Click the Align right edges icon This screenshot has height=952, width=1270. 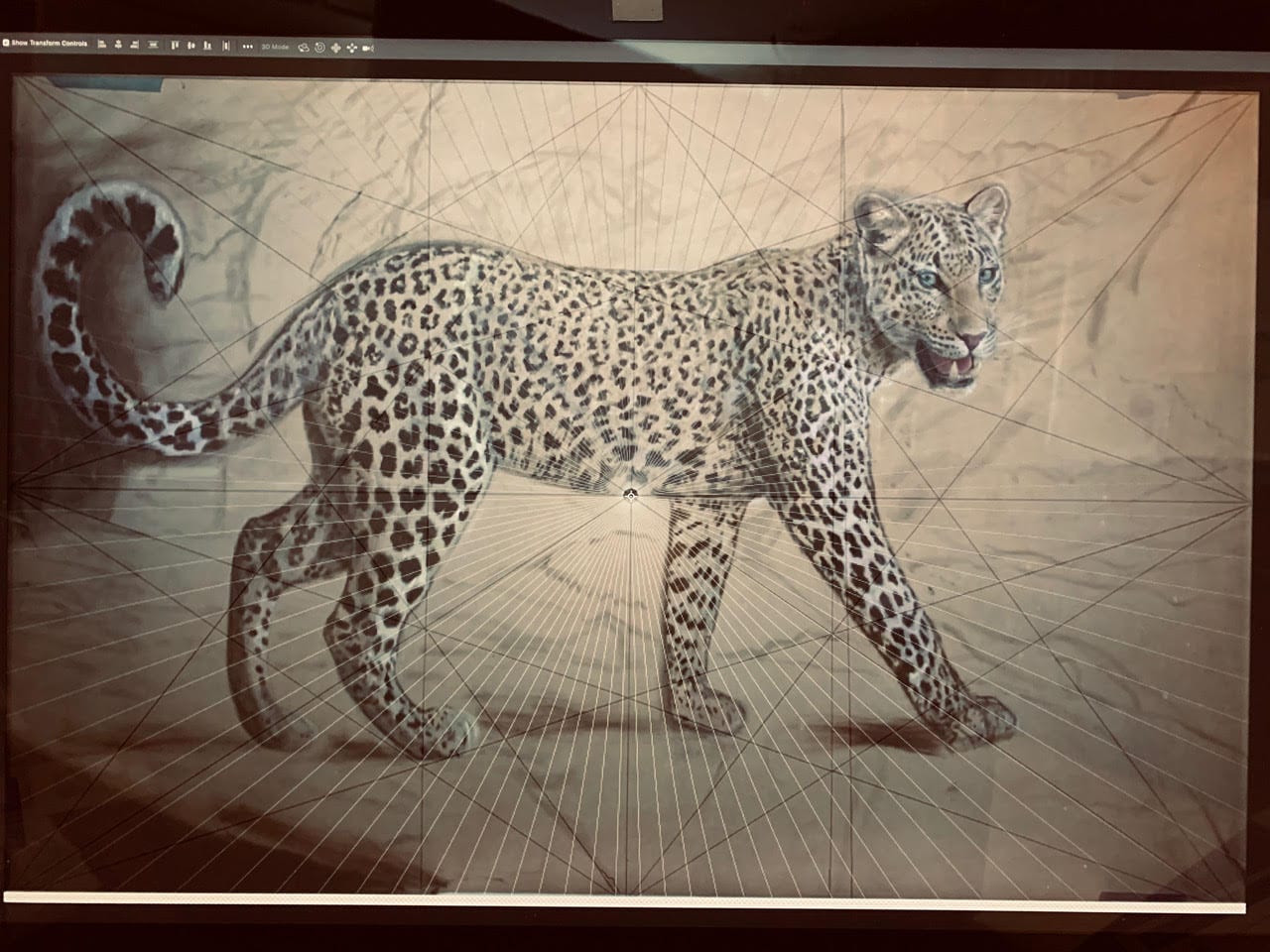[x=135, y=44]
